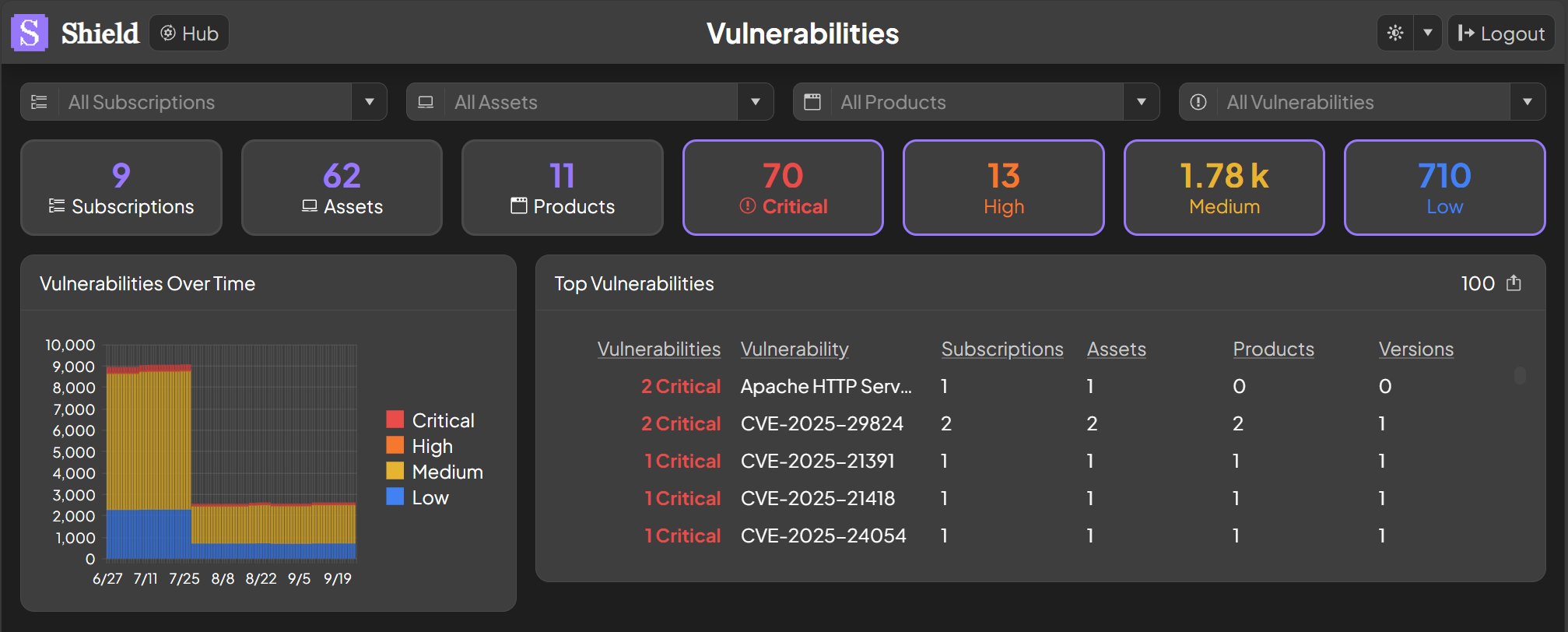
Task: Click the Shield logo icon
Action: tap(30, 33)
